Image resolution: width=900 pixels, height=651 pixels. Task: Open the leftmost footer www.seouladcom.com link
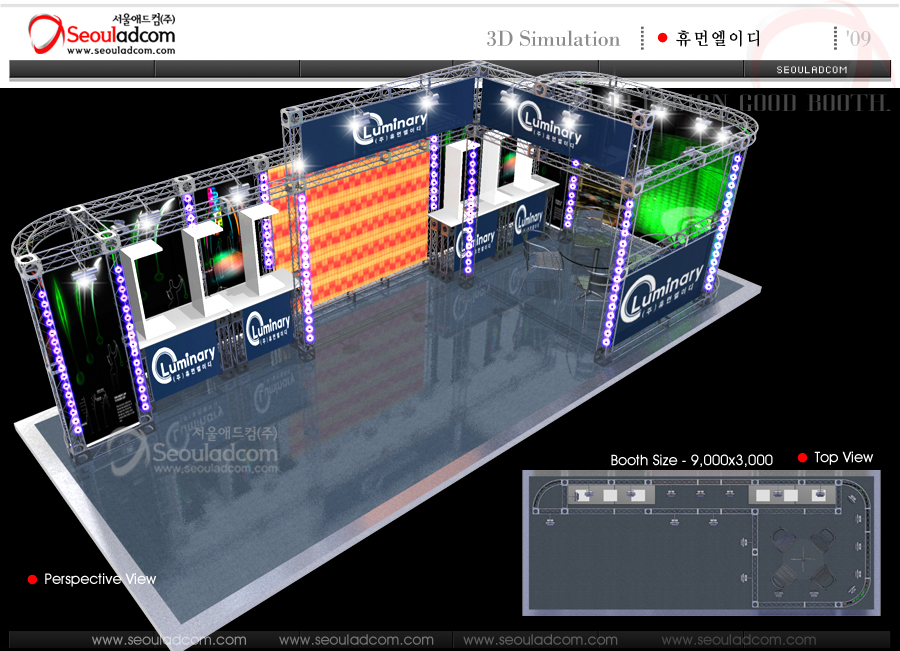click(169, 640)
